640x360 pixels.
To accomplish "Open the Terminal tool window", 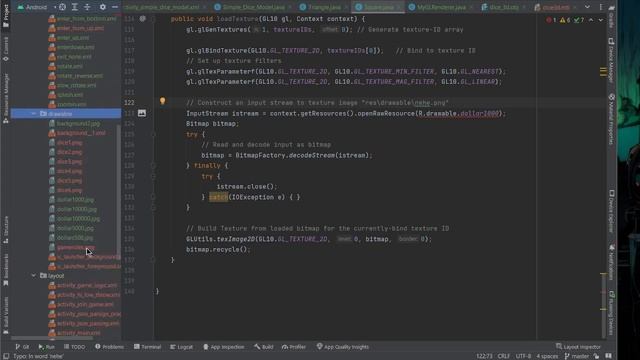I will pyautogui.click(x=147, y=347).
